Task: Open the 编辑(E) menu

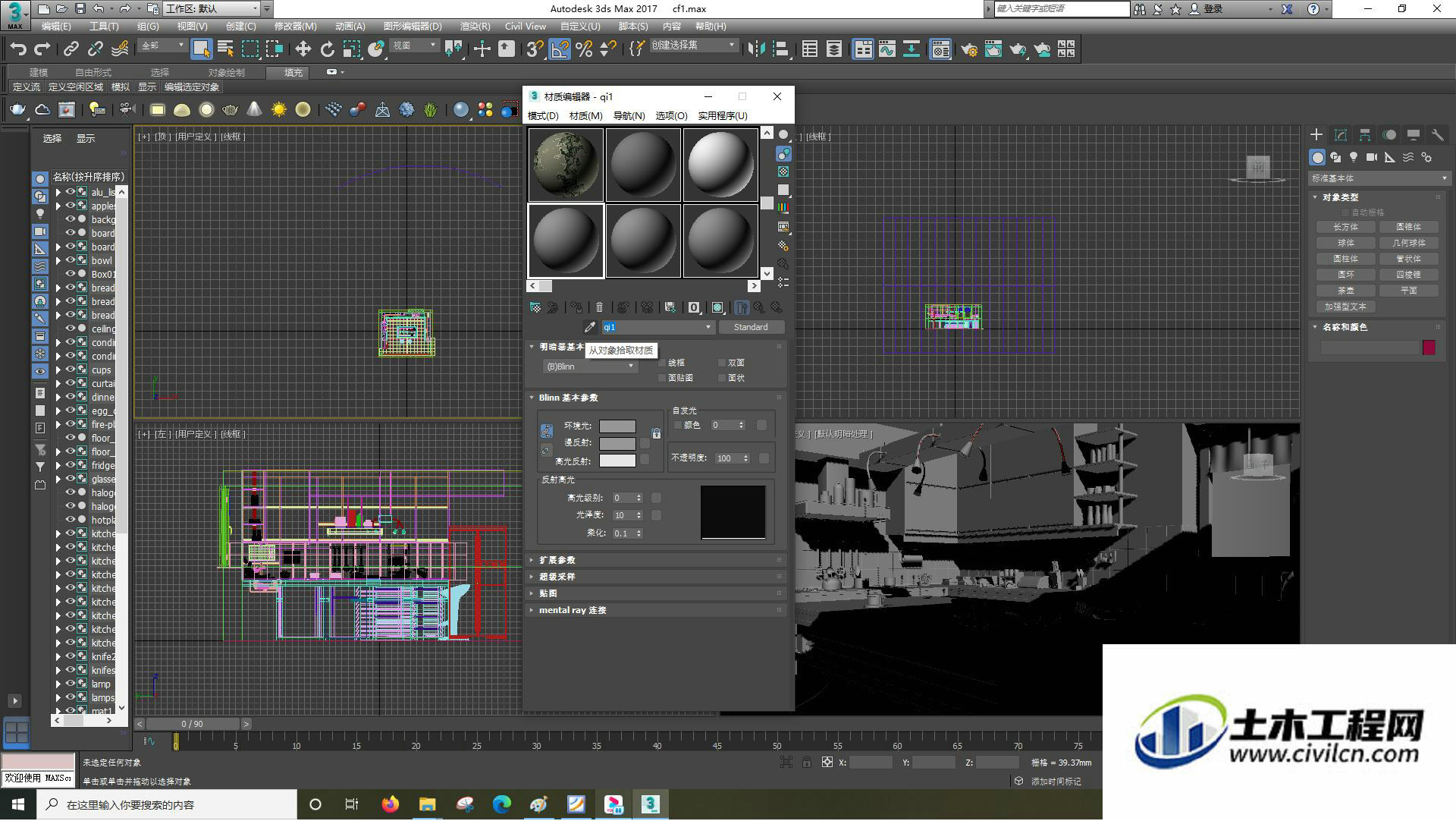Action: coord(56,27)
